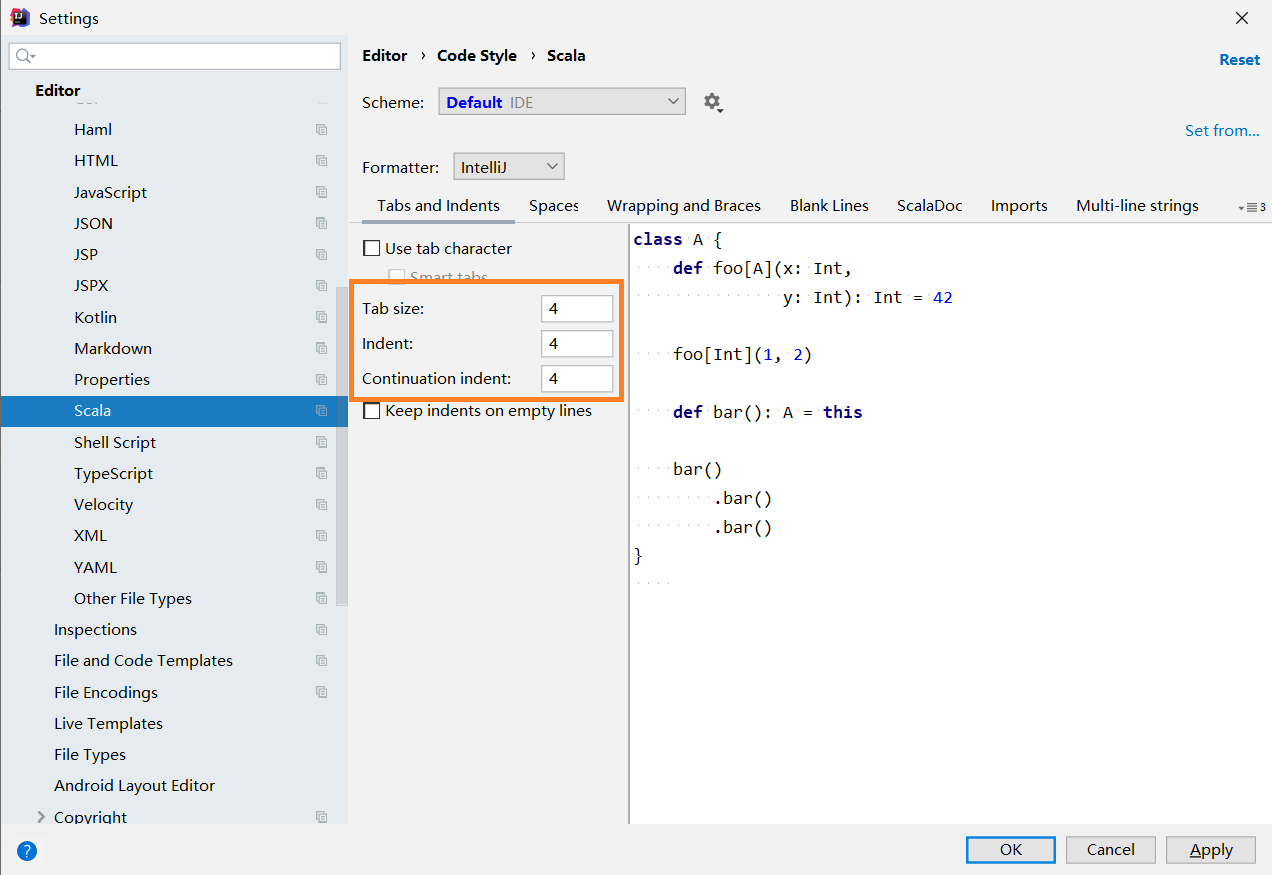The height and width of the screenshot is (875, 1272).
Task: Open File Encodings settings
Action: [106, 692]
